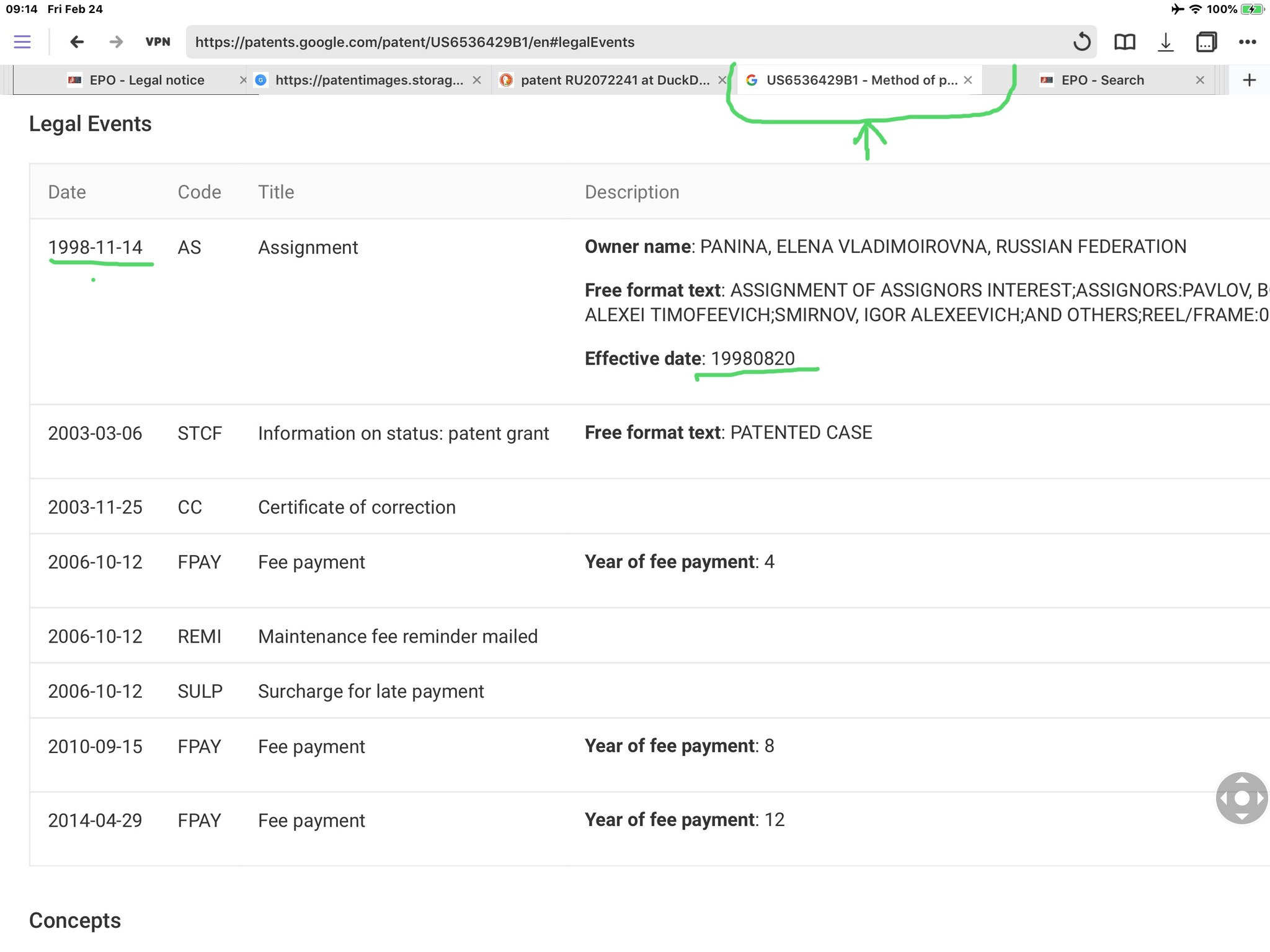
Task: Switch to EPO - Legal notice tab
Action: click(x=146, y=80)
